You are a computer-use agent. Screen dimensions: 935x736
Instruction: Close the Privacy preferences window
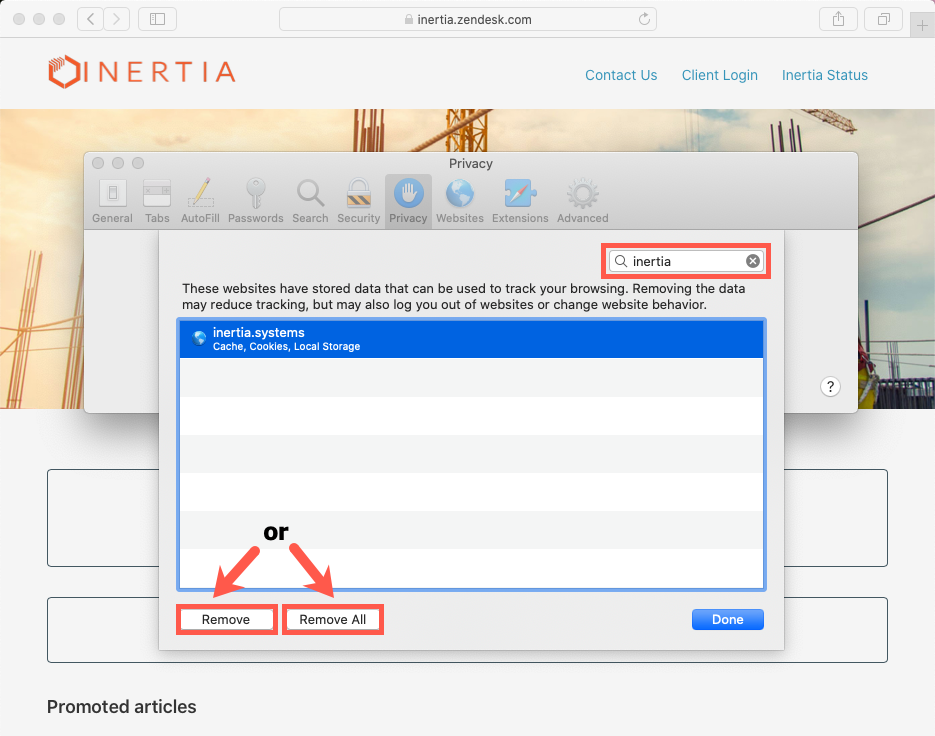[x=98, y=163]
